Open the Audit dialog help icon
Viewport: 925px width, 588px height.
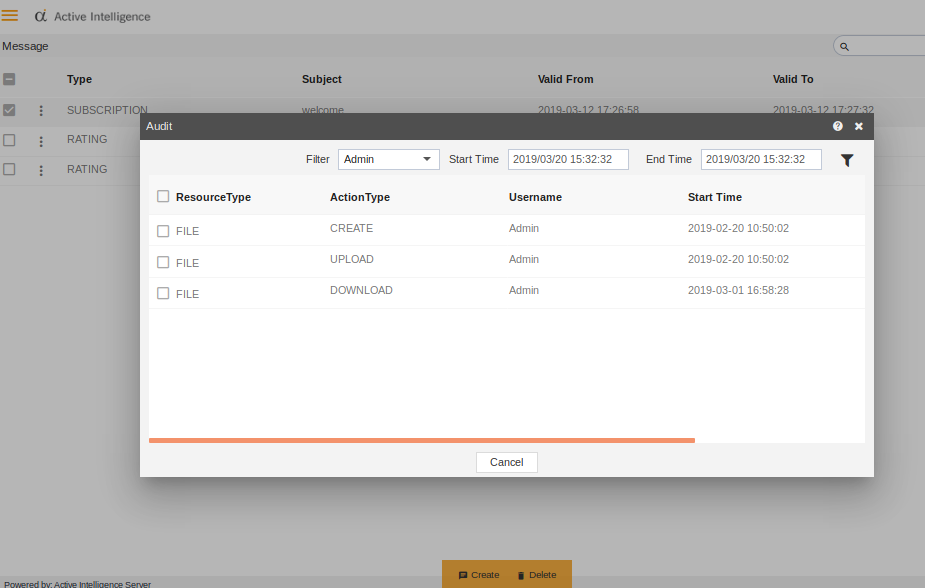[838, 126]
